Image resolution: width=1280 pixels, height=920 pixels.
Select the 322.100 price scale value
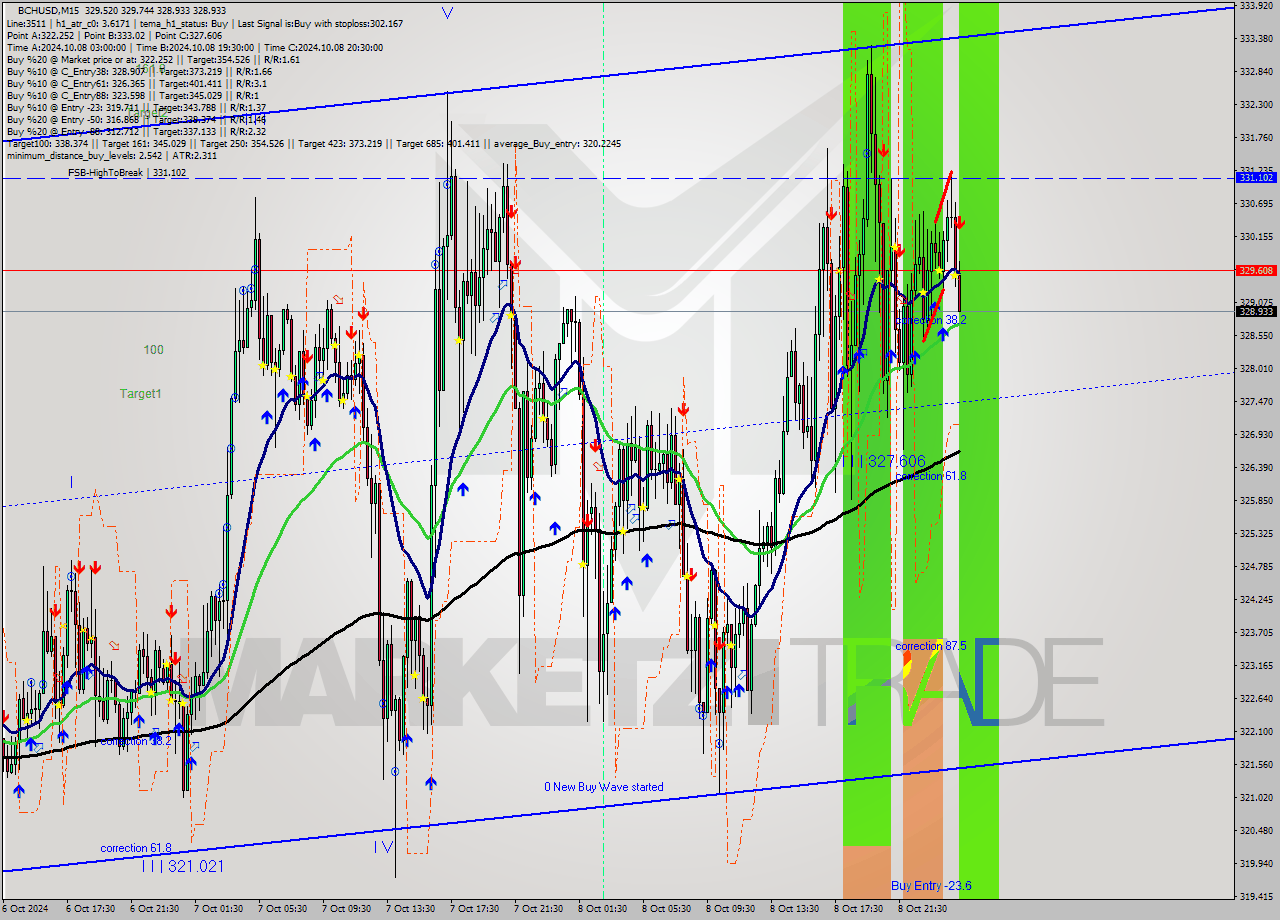click(x=1256, y=731)
